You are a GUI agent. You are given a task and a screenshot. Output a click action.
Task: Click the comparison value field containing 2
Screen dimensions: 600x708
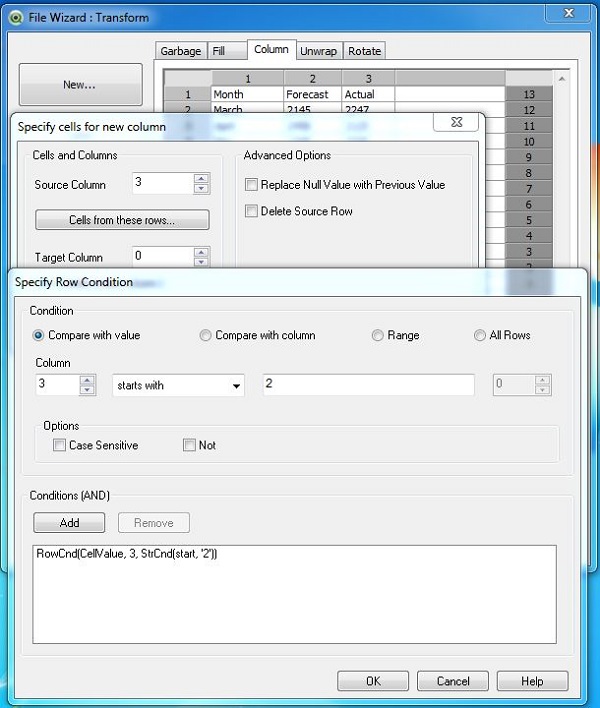[368, 384]
